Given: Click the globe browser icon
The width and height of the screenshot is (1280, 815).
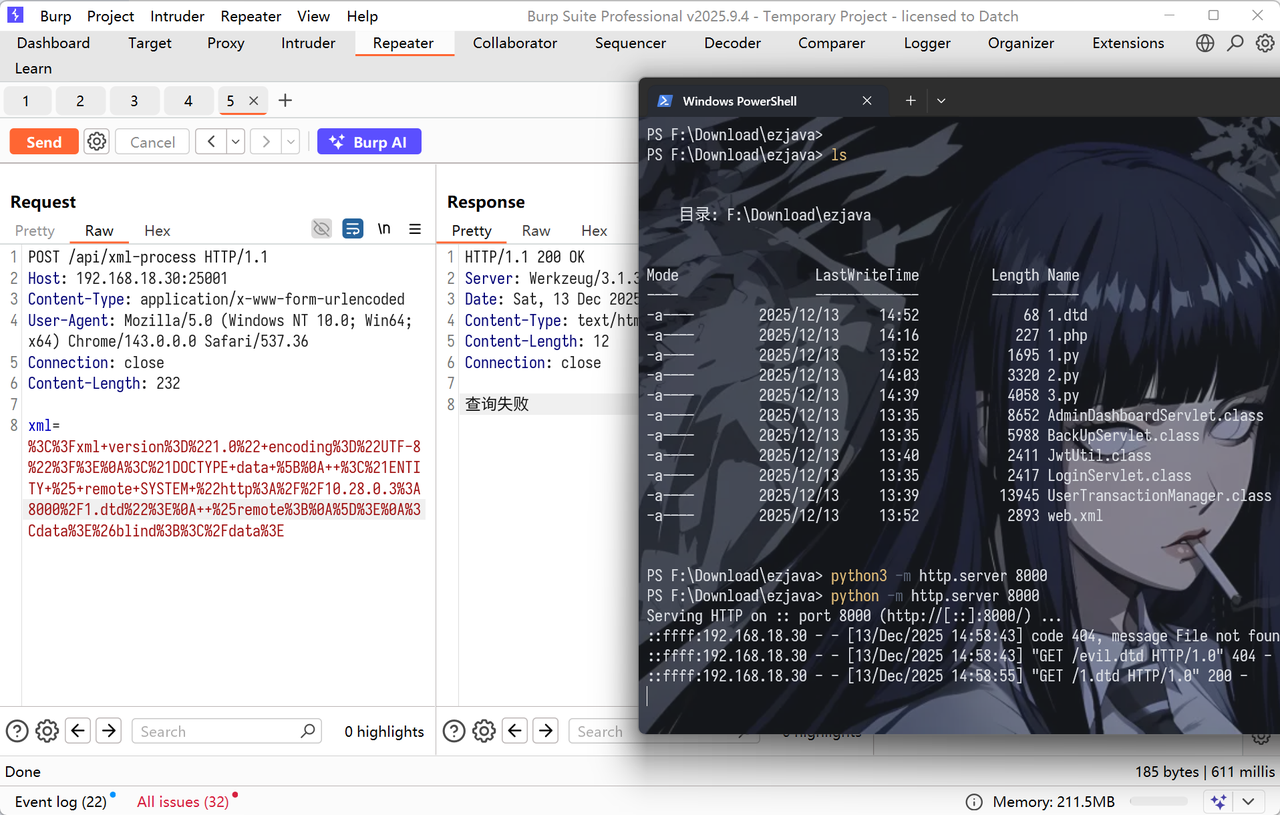Looking at the screenshot, I should 1205,43.
